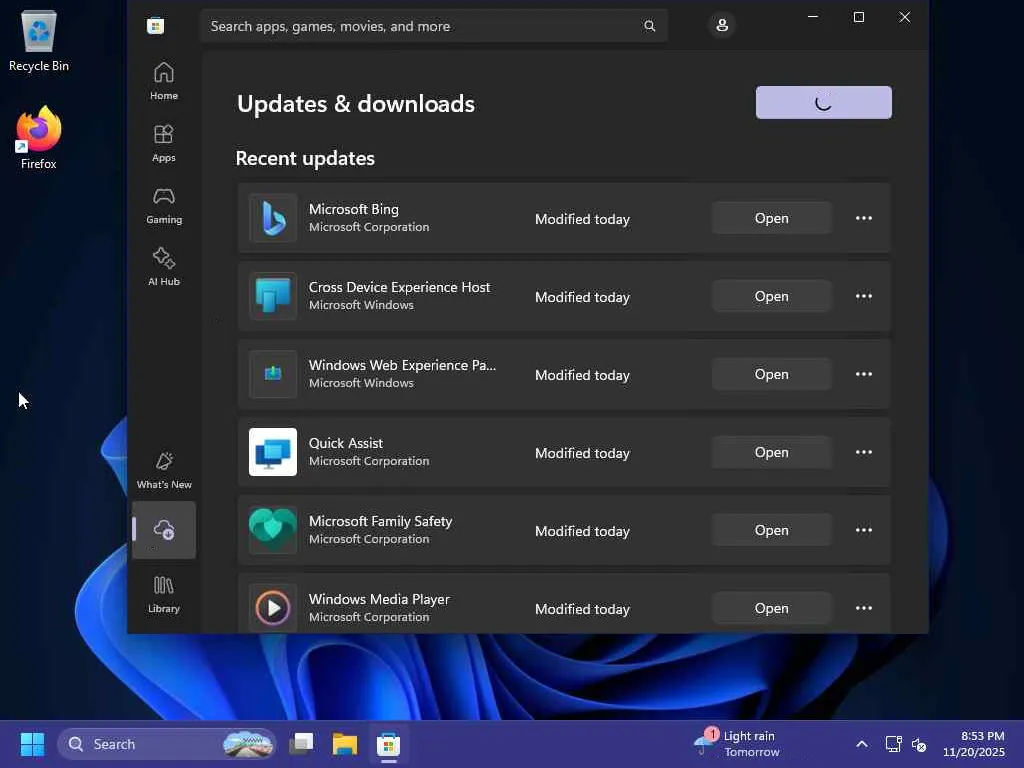Open the Home section in the sidebar
The height and width of the screenshot is (768, 1024).
[x=164, y=81]
